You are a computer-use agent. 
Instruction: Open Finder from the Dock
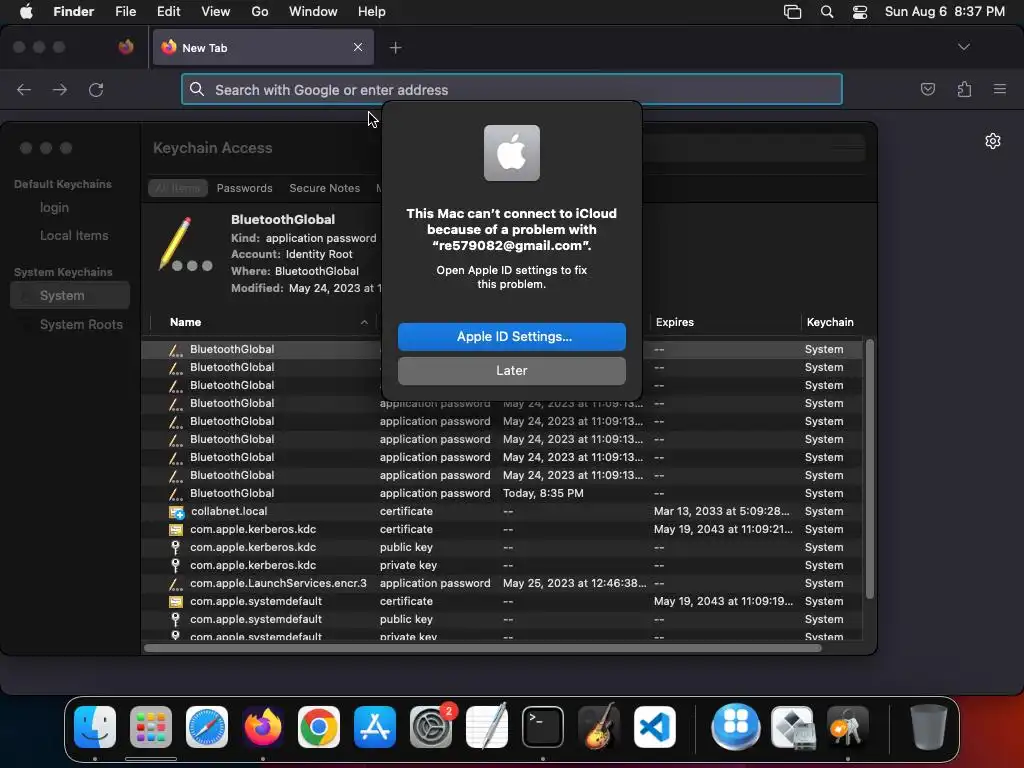click(95, 727)
